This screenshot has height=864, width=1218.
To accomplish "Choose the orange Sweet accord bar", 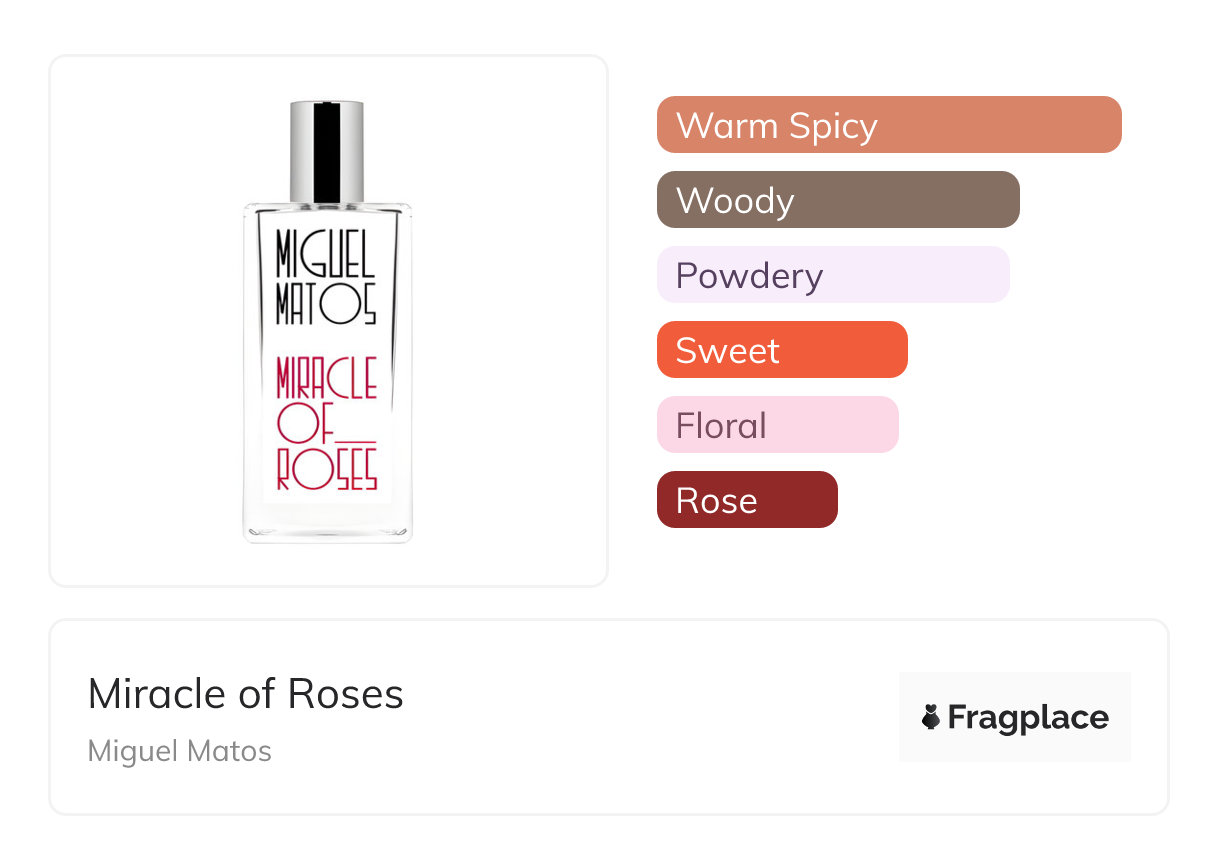I will (x=781, y=350).
